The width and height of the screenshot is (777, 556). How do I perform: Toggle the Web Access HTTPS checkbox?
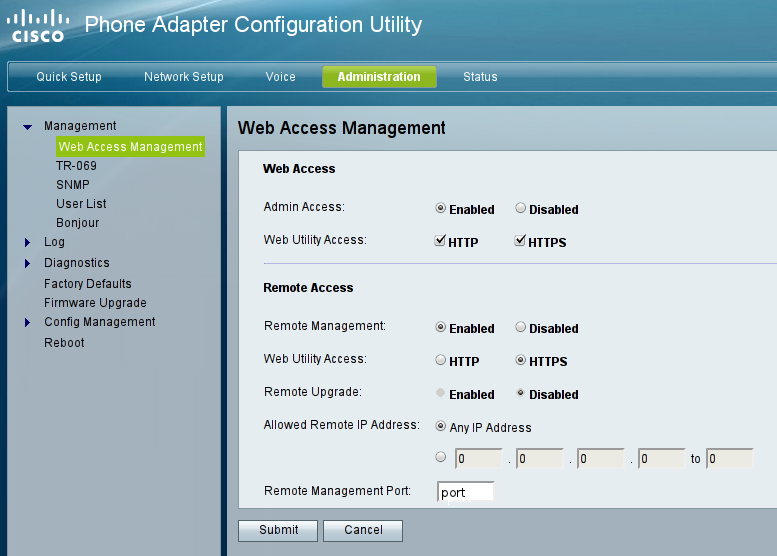[x=520, y=241]
